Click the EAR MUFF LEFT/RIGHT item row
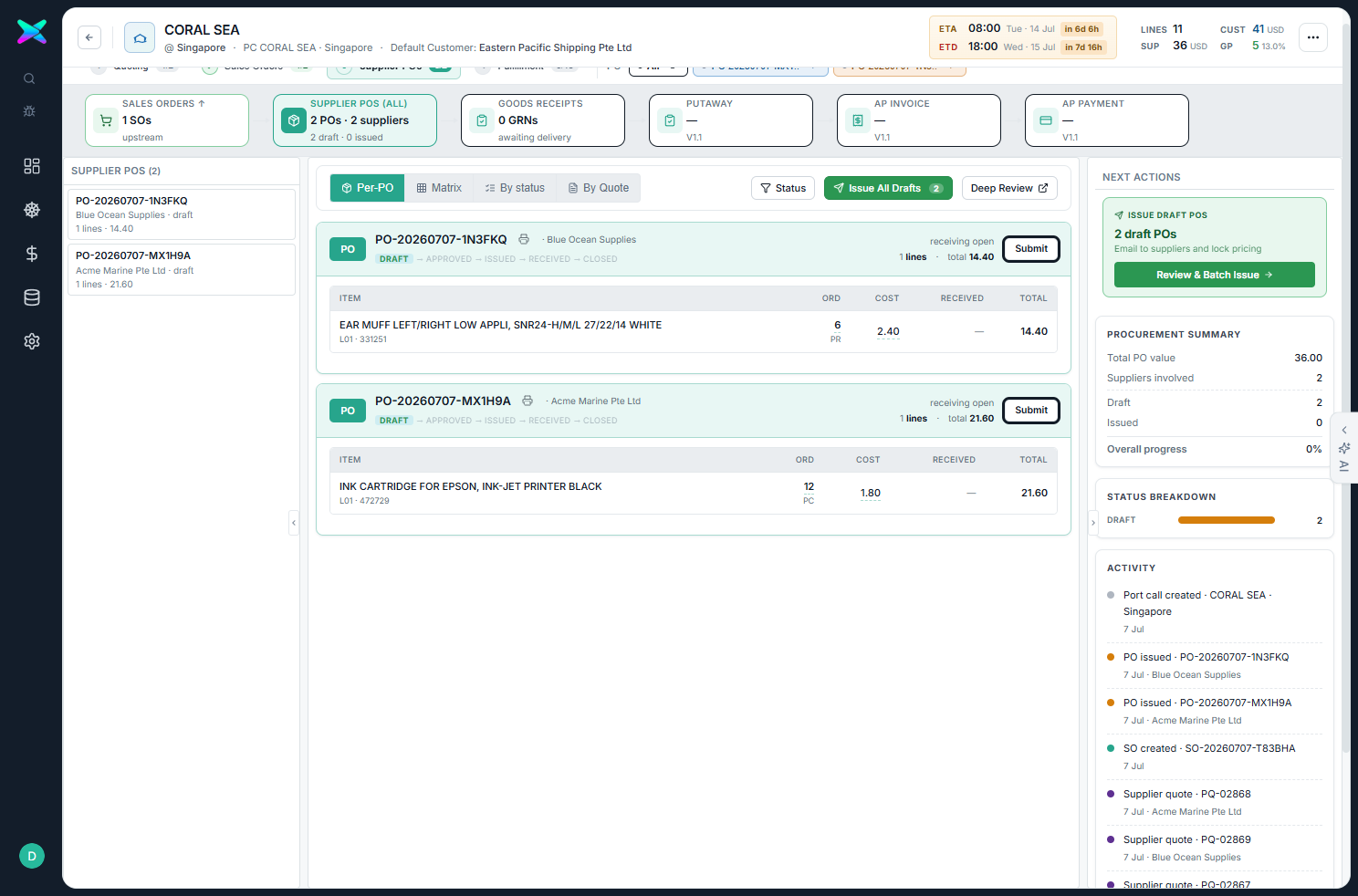Viewport: 1358px width, 896px height. (x=694, y=332)
